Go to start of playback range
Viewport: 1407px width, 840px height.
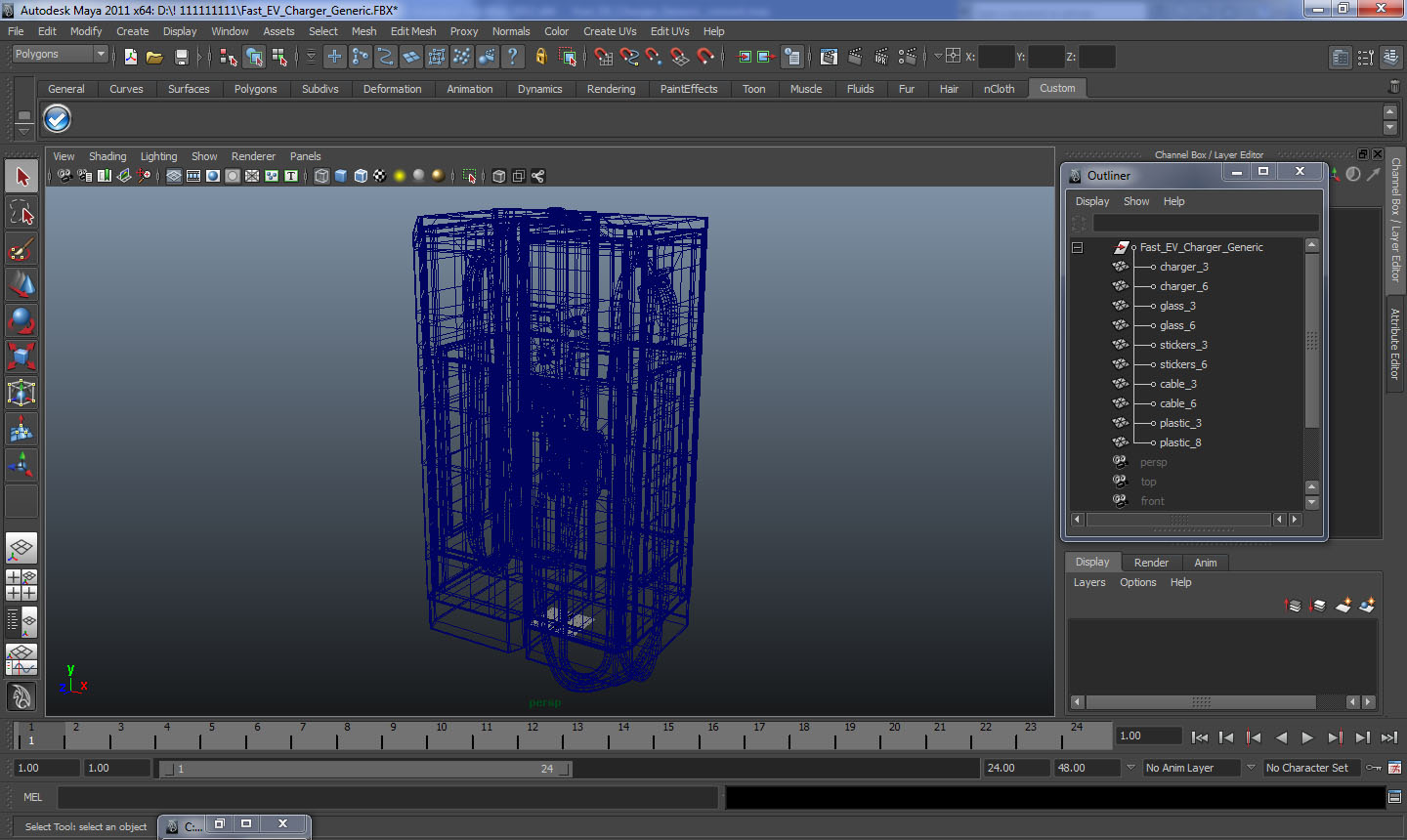click(1199, 737)
